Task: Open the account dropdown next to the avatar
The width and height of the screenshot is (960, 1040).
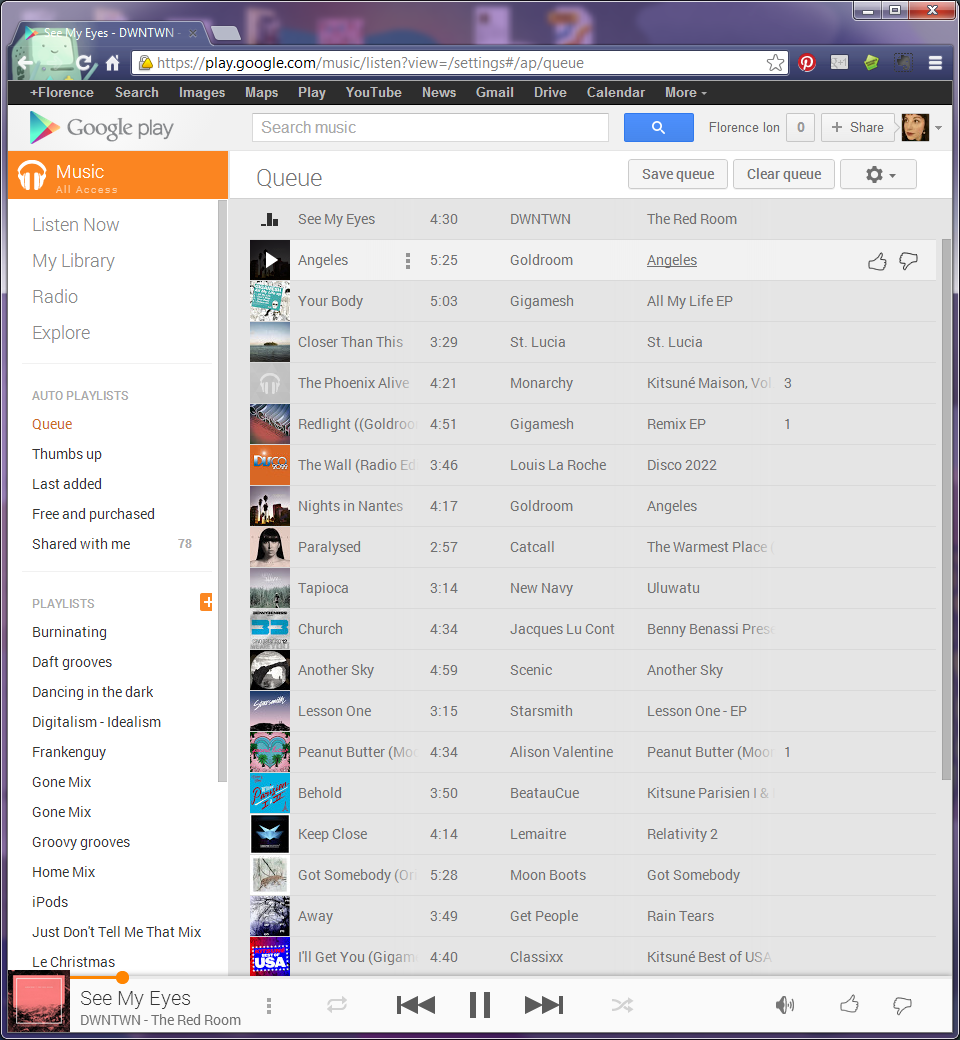Action: (x=937, y=127)
